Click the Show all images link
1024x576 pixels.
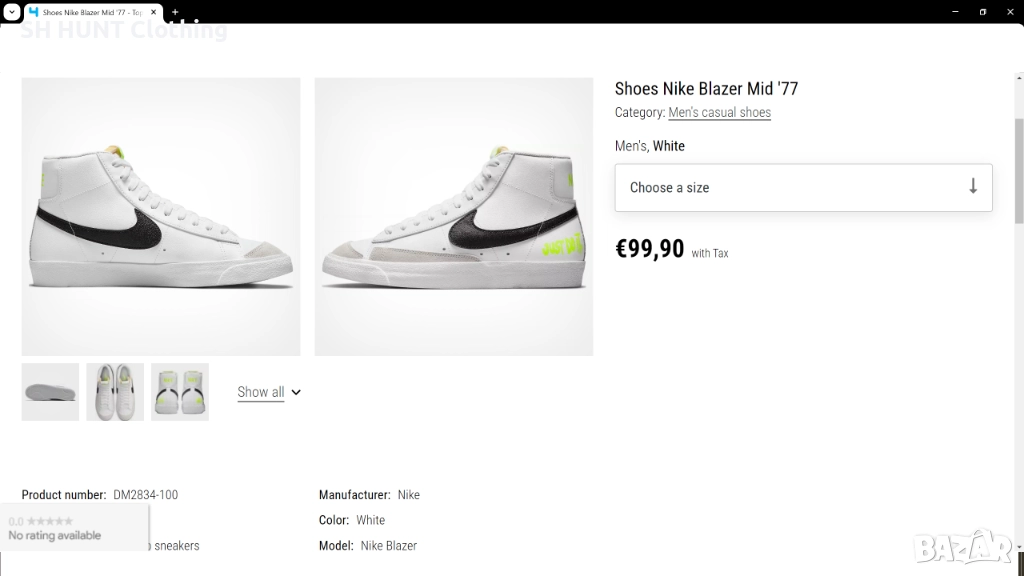tap(260, 392)
